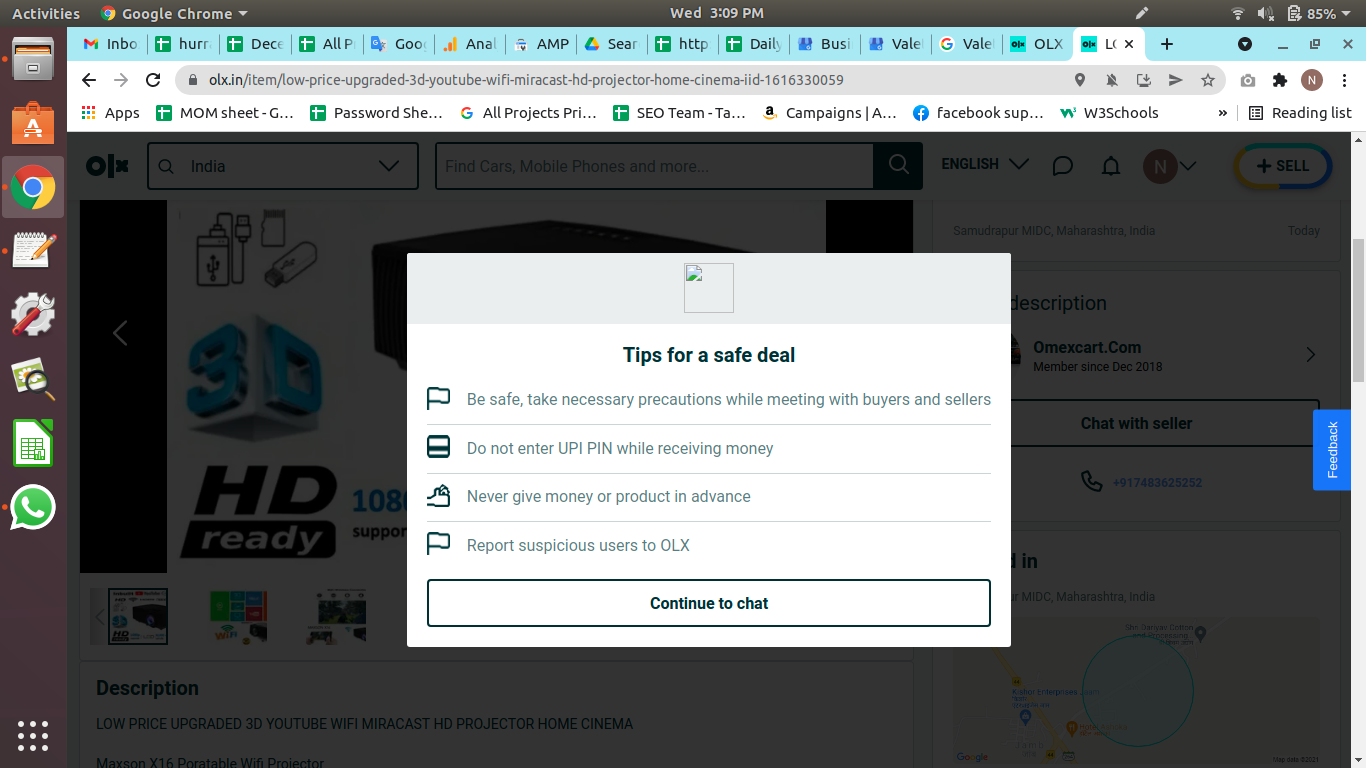This screenshot has width=1366, height=768.
Task: Open Chrome extensions puzzle icon
Action: coord(1279,80)
